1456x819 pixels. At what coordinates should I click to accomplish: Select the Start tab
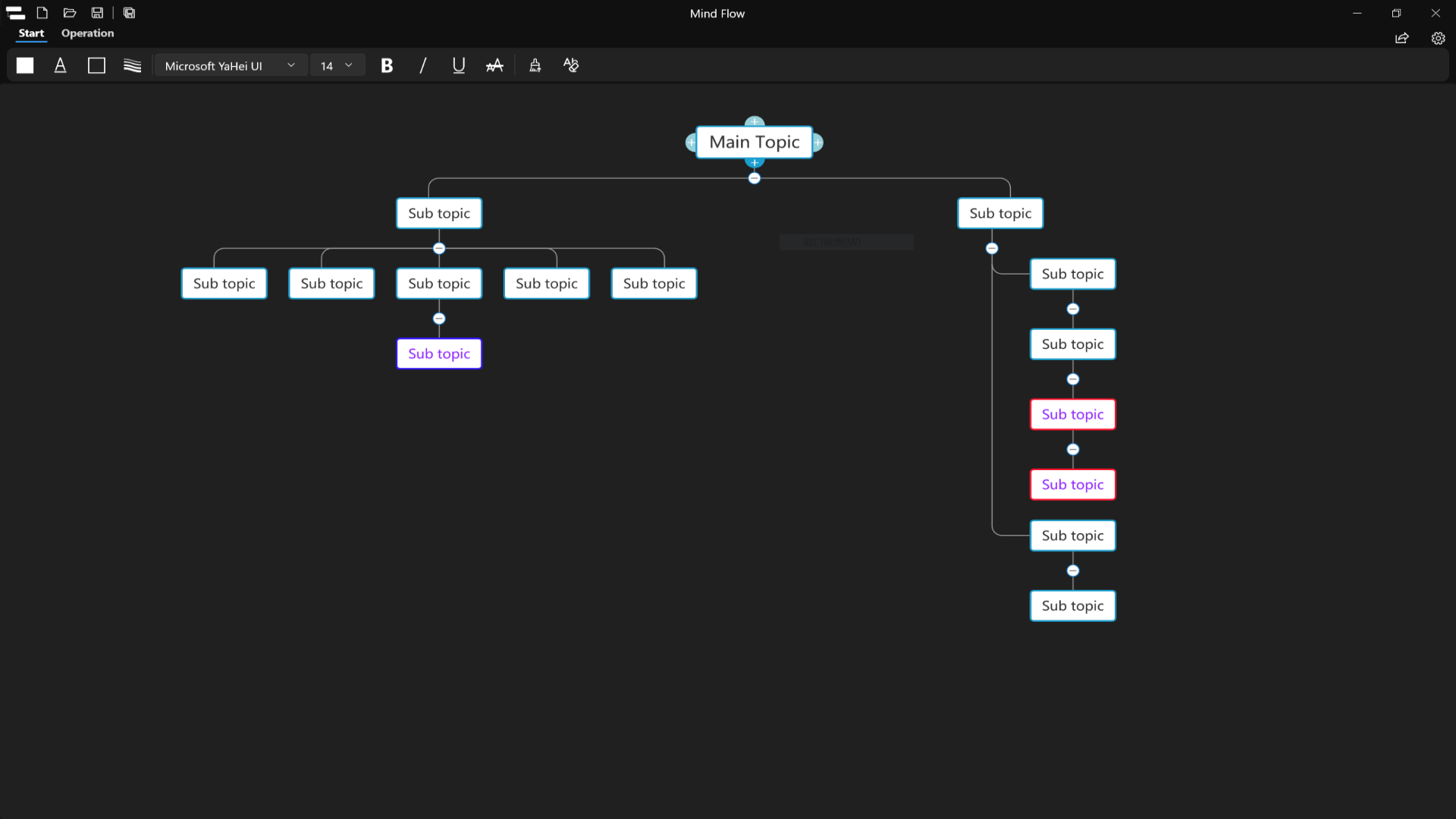tap(31, 33)
